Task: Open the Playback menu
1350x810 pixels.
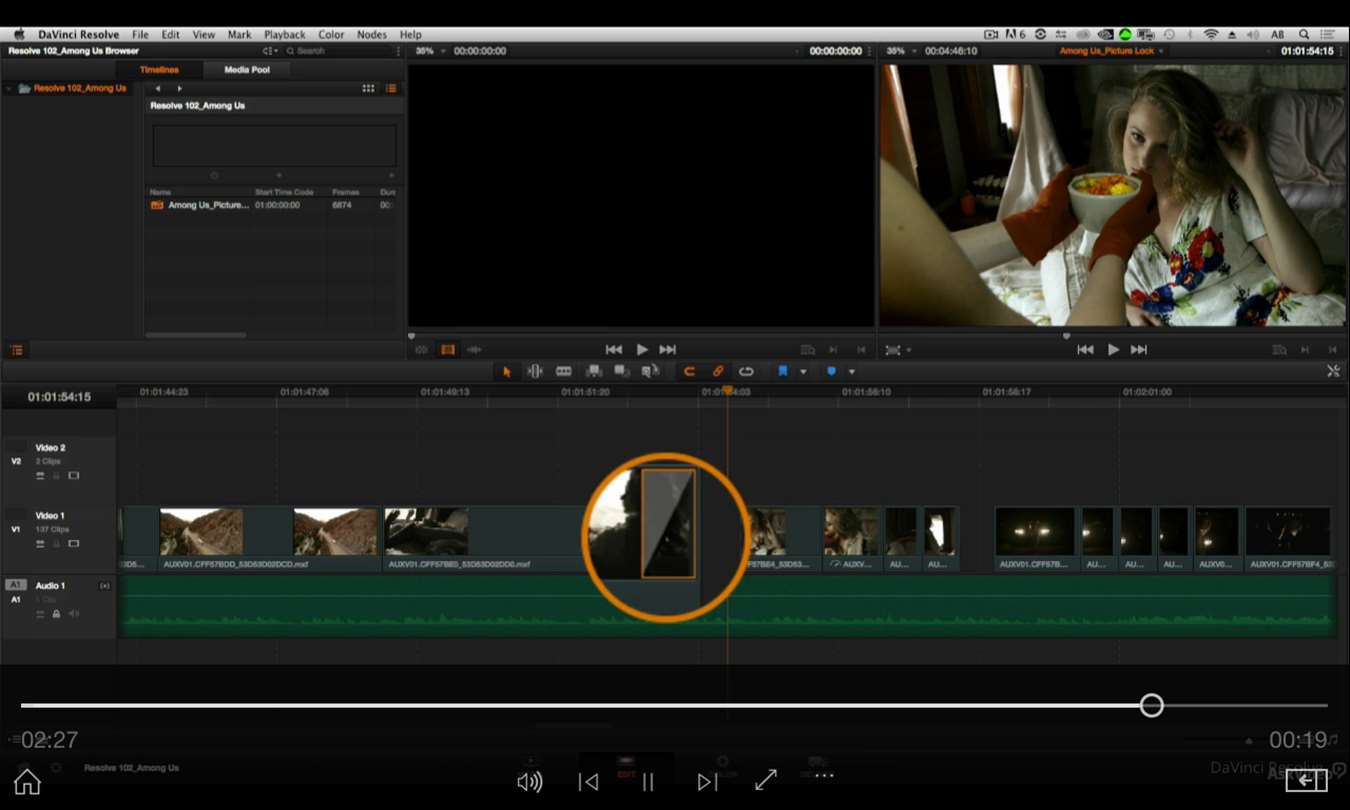Action: click(285, 34)
